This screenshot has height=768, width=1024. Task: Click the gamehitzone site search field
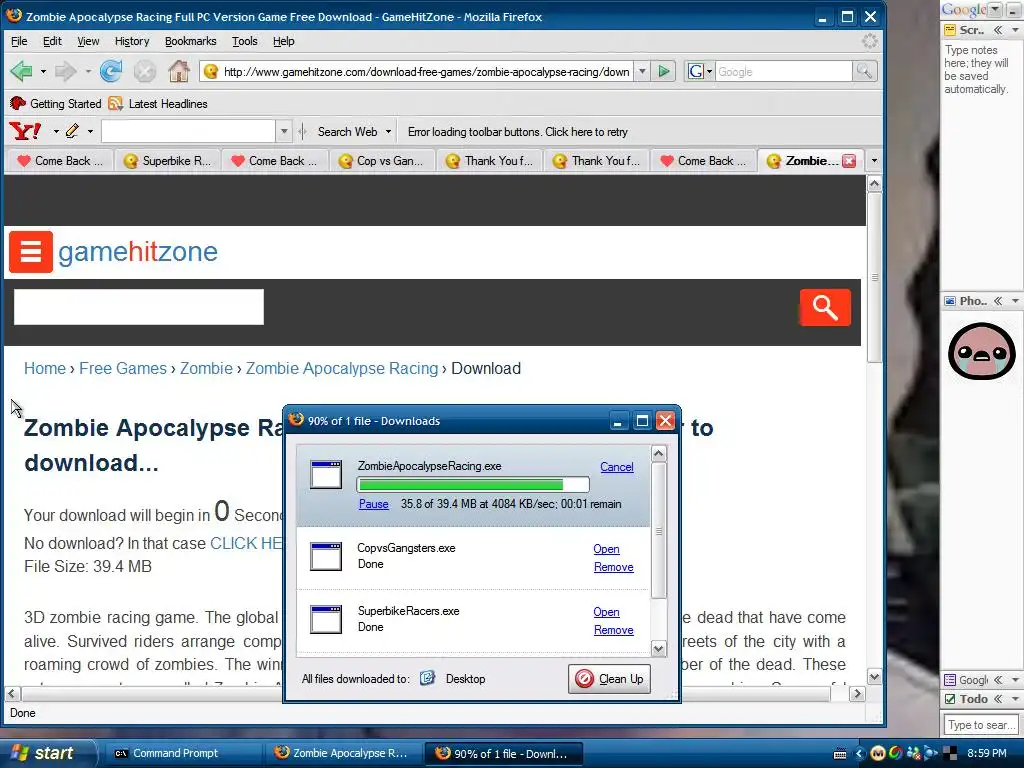point(138,307)
